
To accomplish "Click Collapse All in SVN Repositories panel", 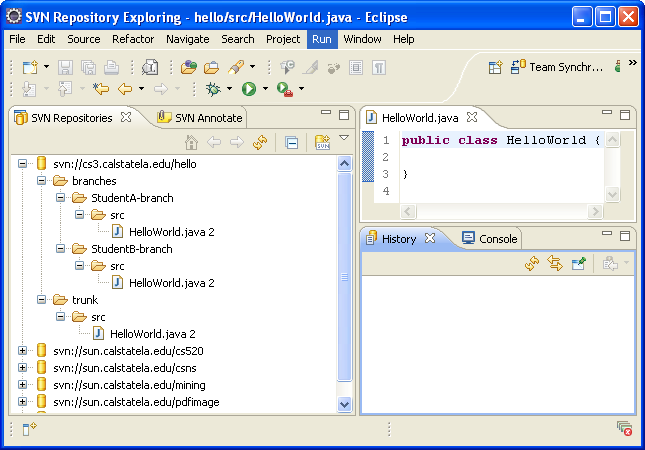I will 291,142.
